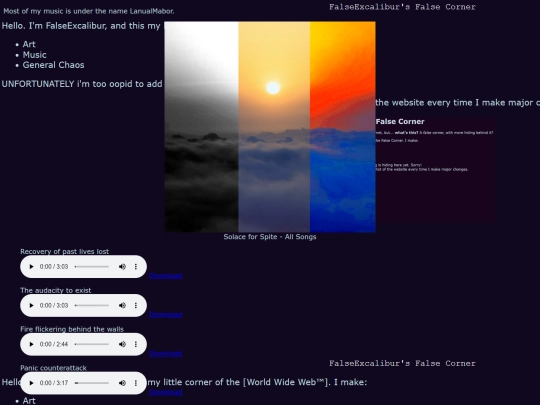The image size is (540, 405).
Task: Play the Panic counterattack track
Action: [x=31, y=383]
